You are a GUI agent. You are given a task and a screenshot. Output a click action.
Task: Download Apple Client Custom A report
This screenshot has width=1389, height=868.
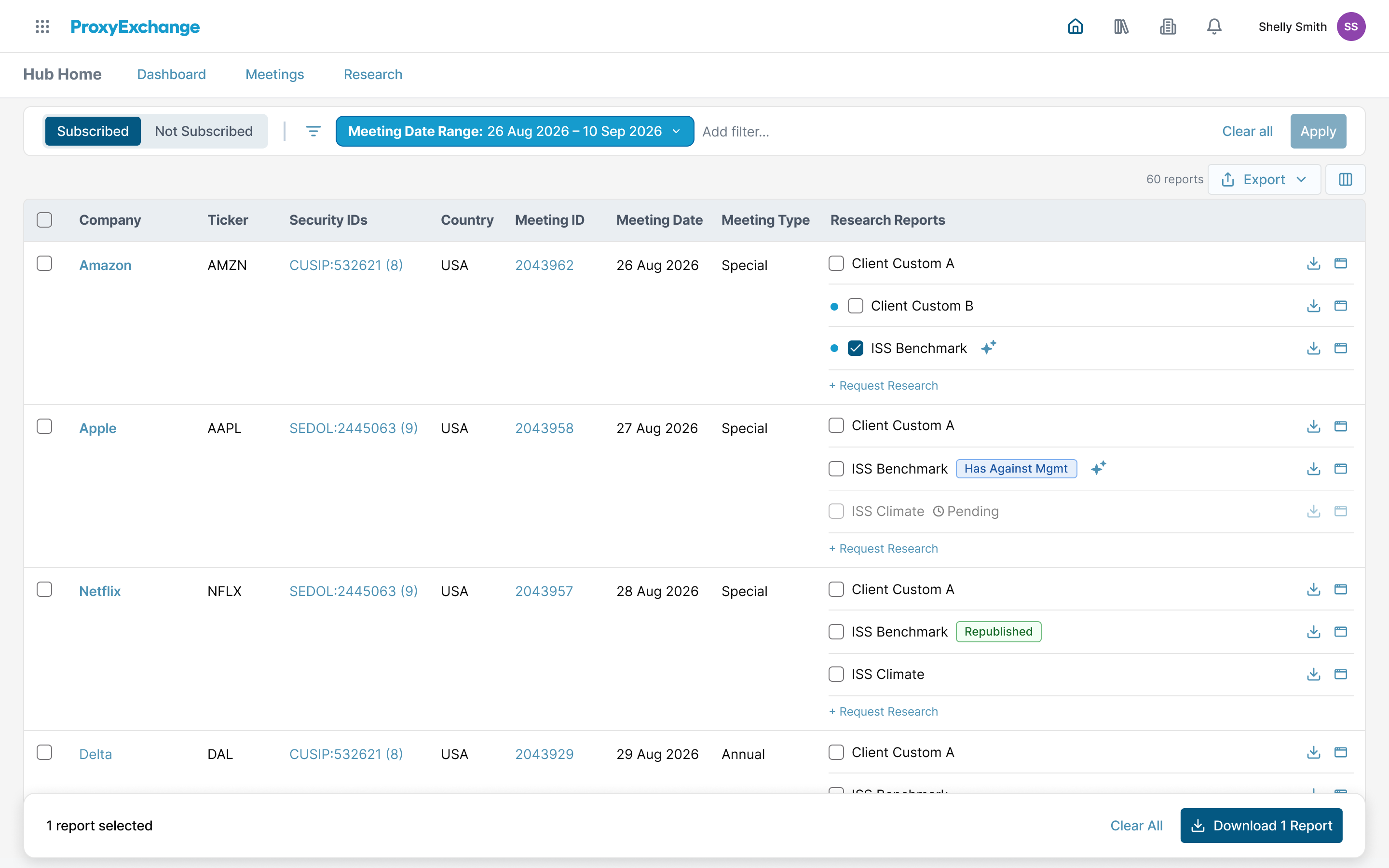pos(1313,427)
